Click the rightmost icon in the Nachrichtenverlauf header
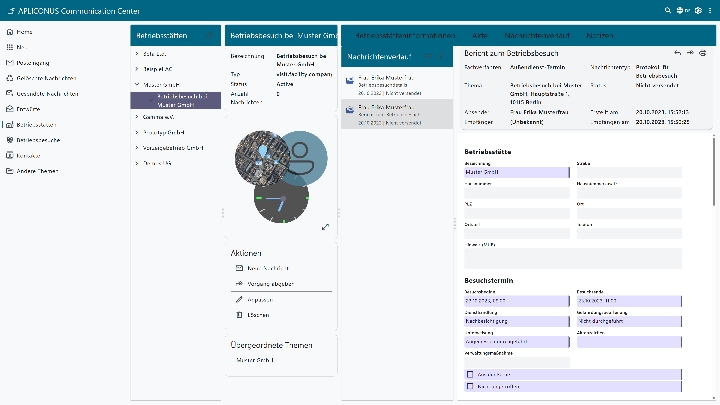 (x=441, y=56)
